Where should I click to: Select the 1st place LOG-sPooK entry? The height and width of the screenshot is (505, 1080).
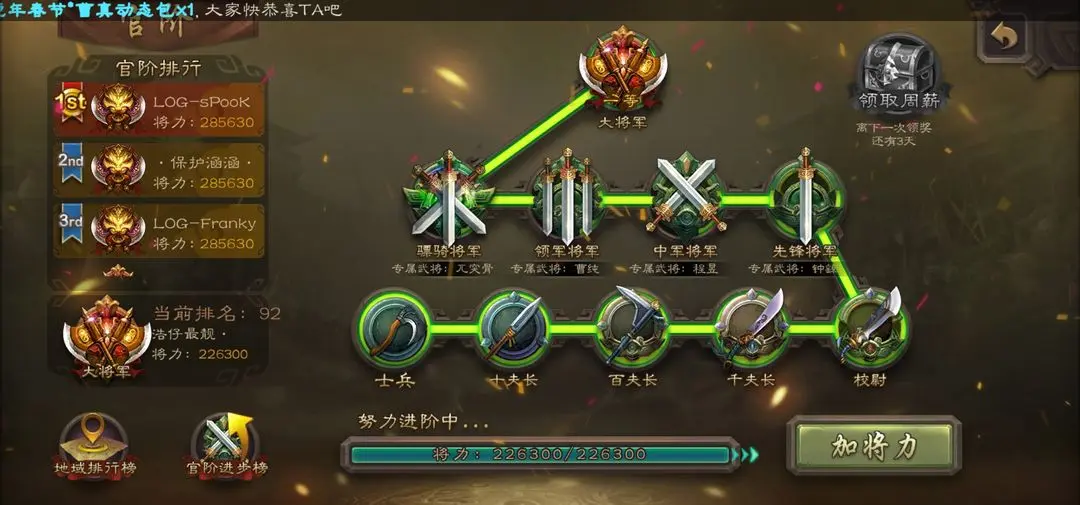click(x=158, y=110)
